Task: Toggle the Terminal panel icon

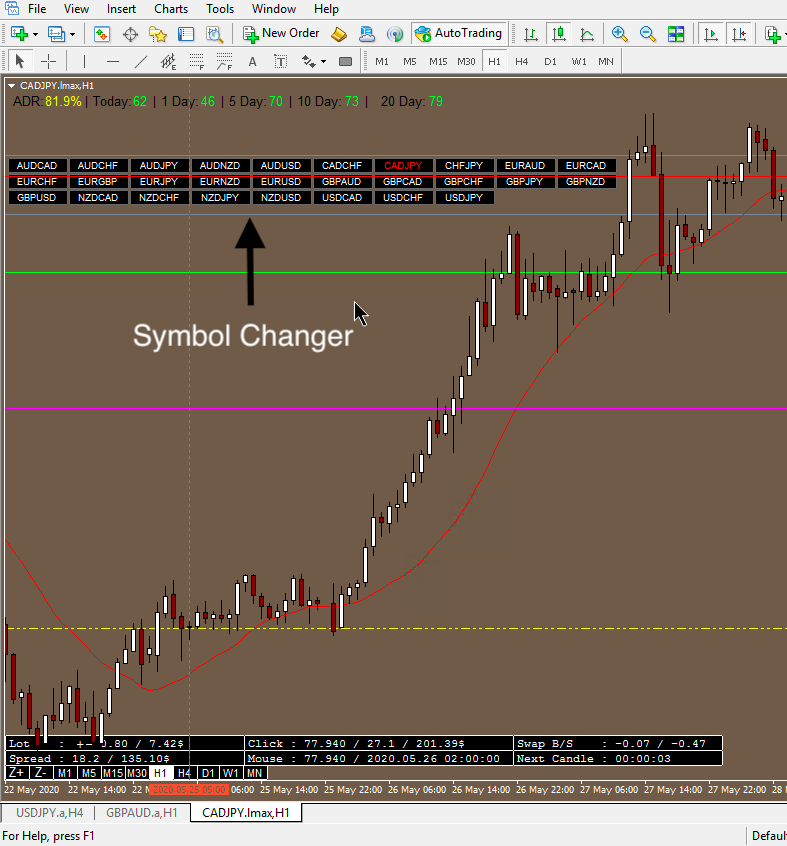Action: click(x=186, y=35)
